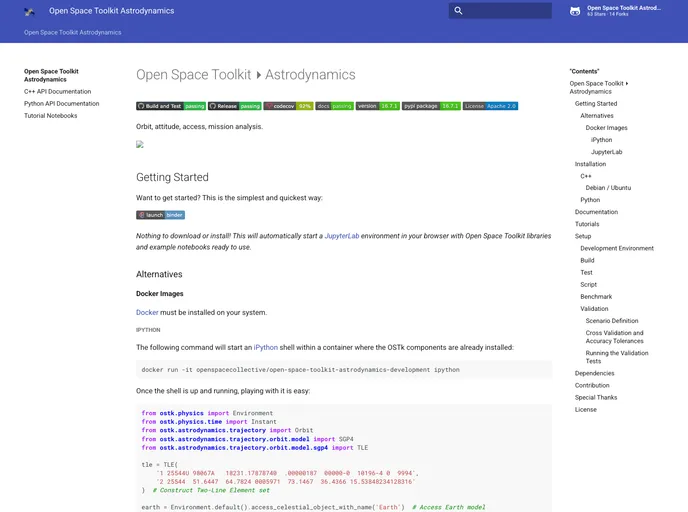Click the broken image placeholder icon
This screenshot has width=688, height=512.
[x=140, y=144]
